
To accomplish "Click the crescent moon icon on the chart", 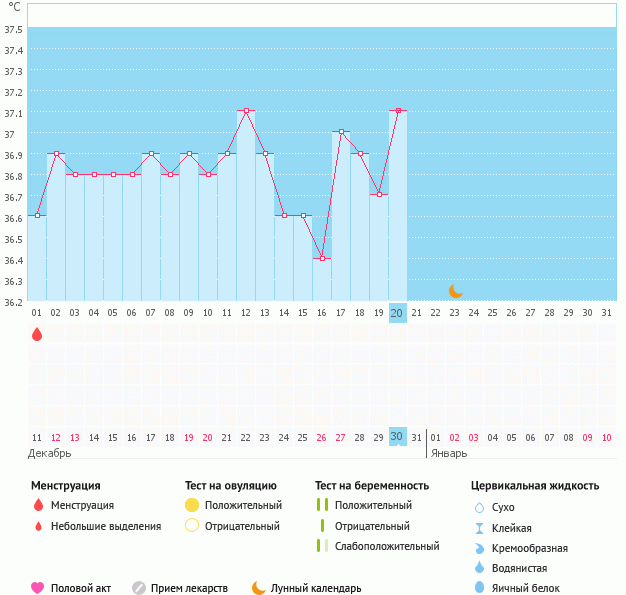I will pyautogui.click(x=456, y=291).
